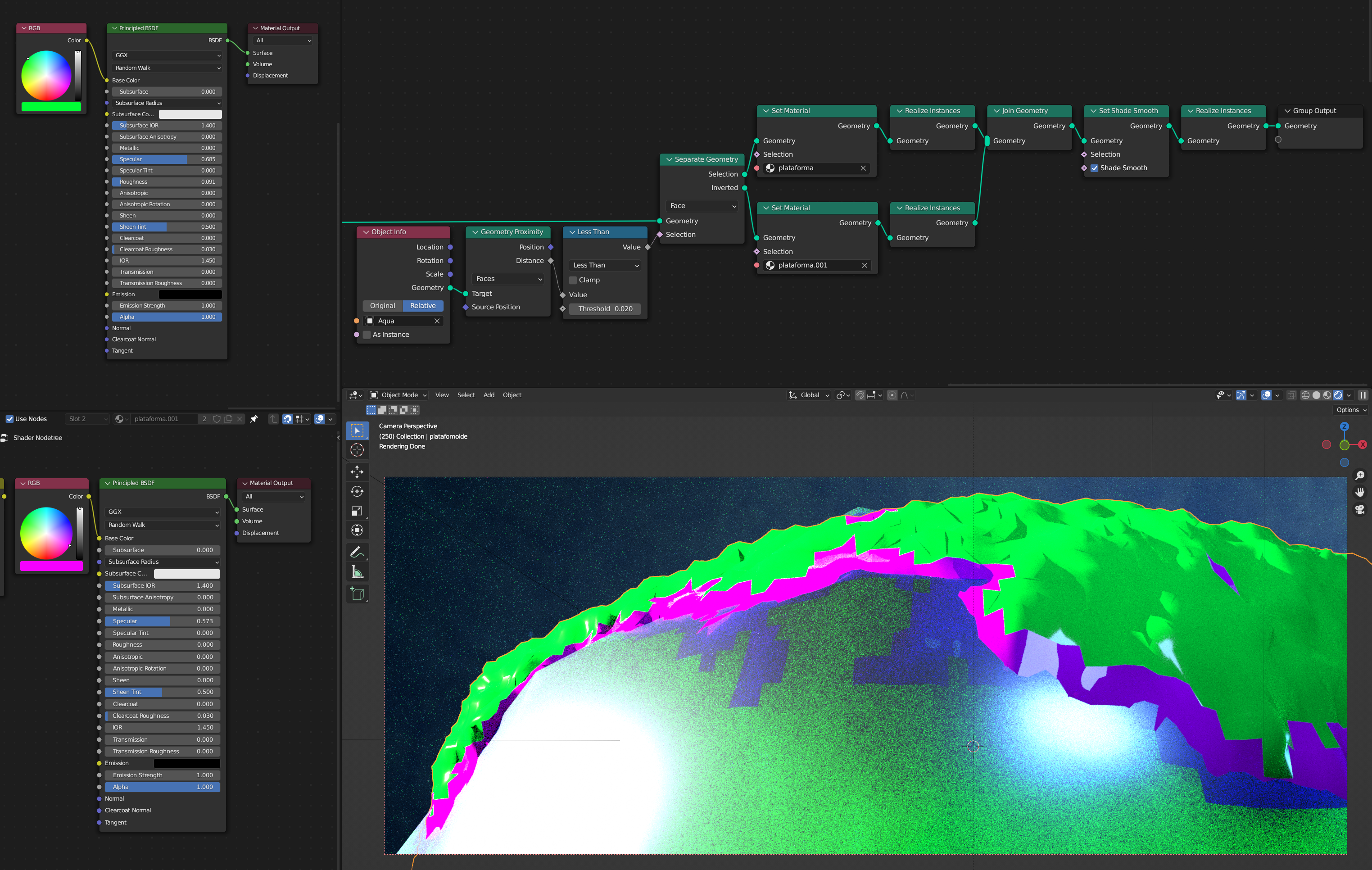
Task: Switch to wireframe viewport shading
Action: click(1305, 395)
